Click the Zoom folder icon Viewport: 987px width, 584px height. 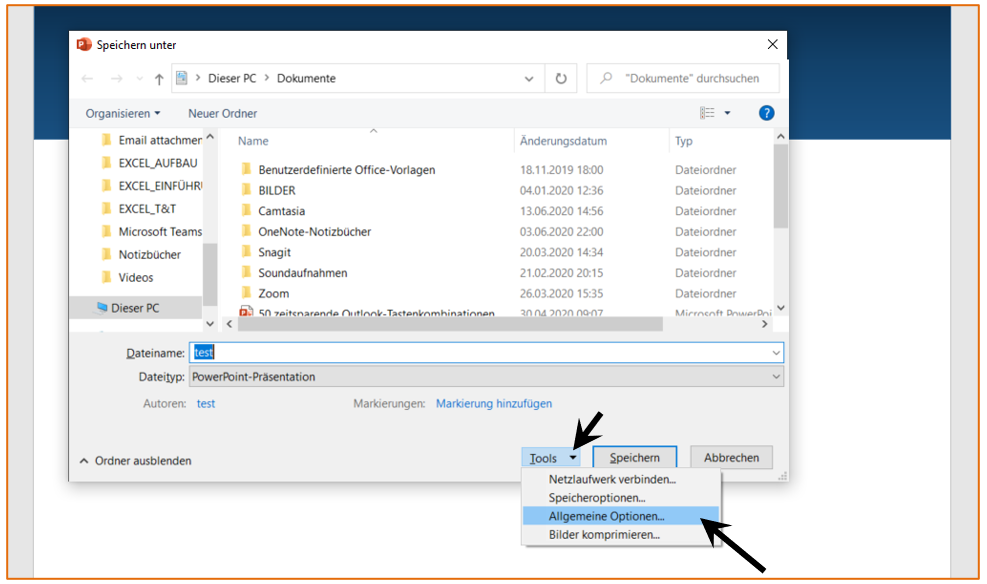(247, 293)
